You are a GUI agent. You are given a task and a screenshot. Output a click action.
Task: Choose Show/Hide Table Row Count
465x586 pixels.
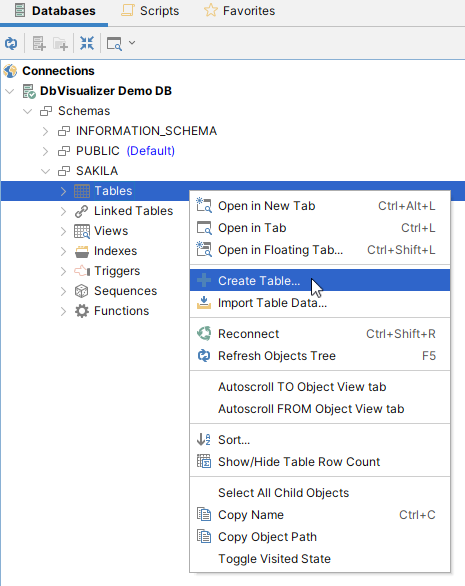tap(320, 462)
